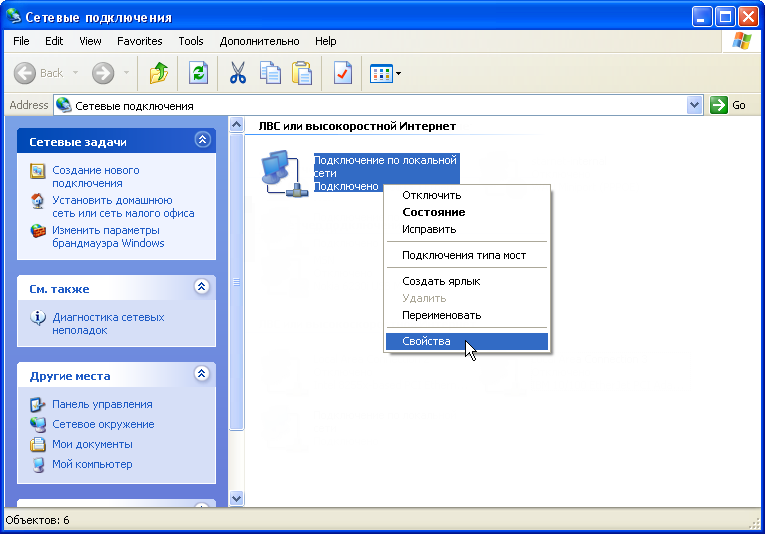Click the Control Panel icon
This screenshot has width=765, height=534.
coord(38,404)
